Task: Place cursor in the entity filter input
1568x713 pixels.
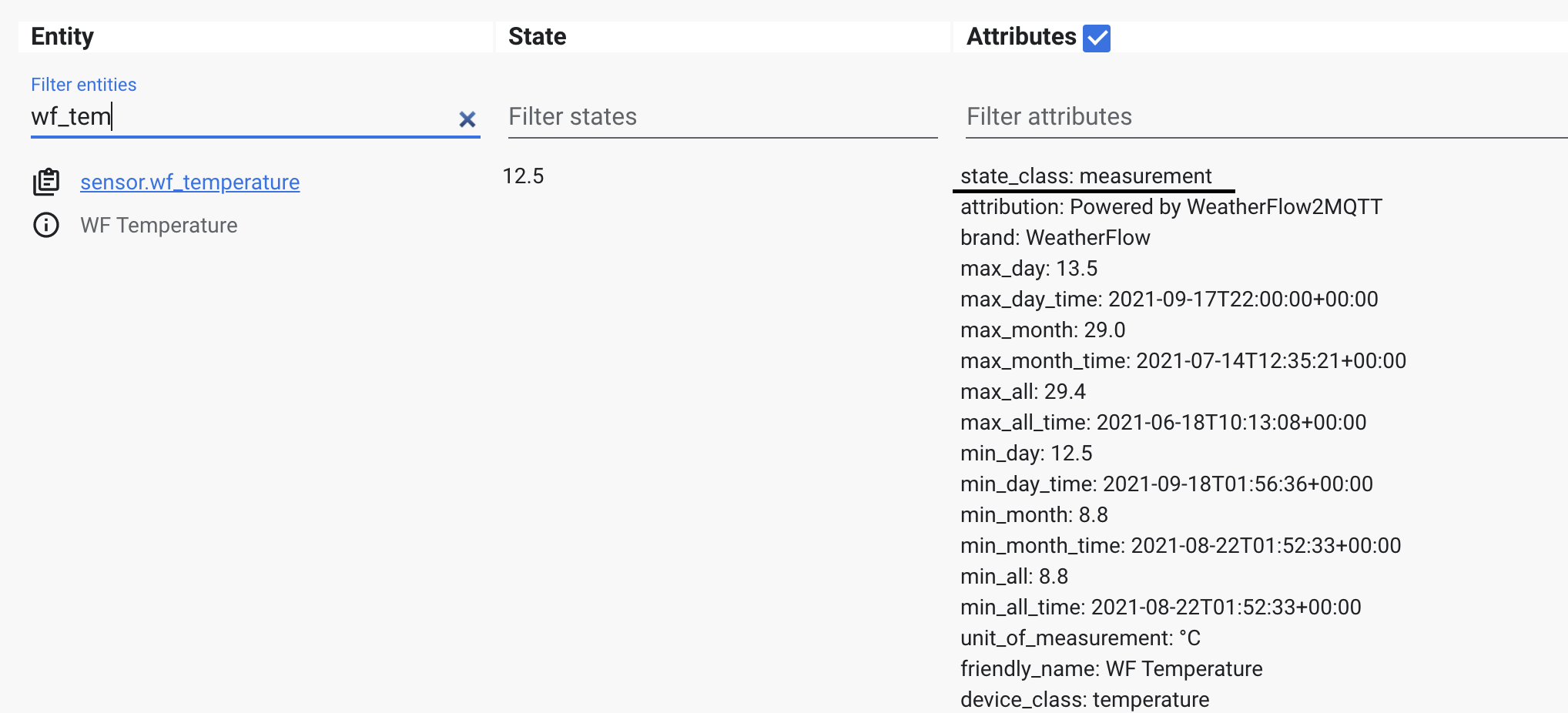Action: (x=231, y=116)
